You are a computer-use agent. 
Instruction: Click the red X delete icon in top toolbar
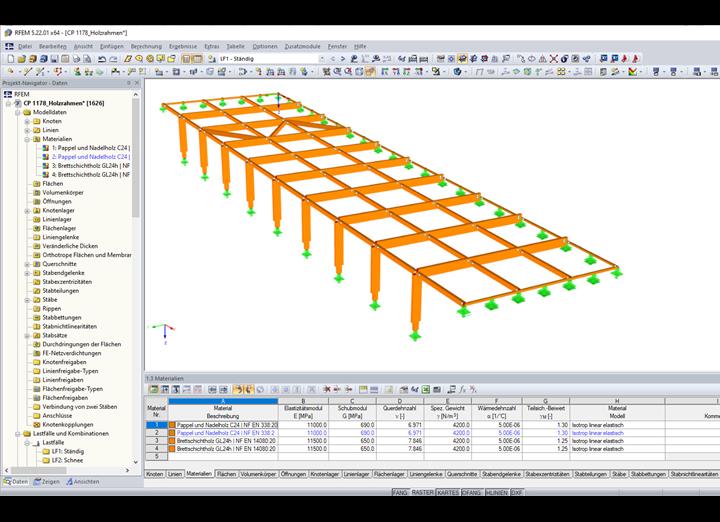[x=553, y=59]
